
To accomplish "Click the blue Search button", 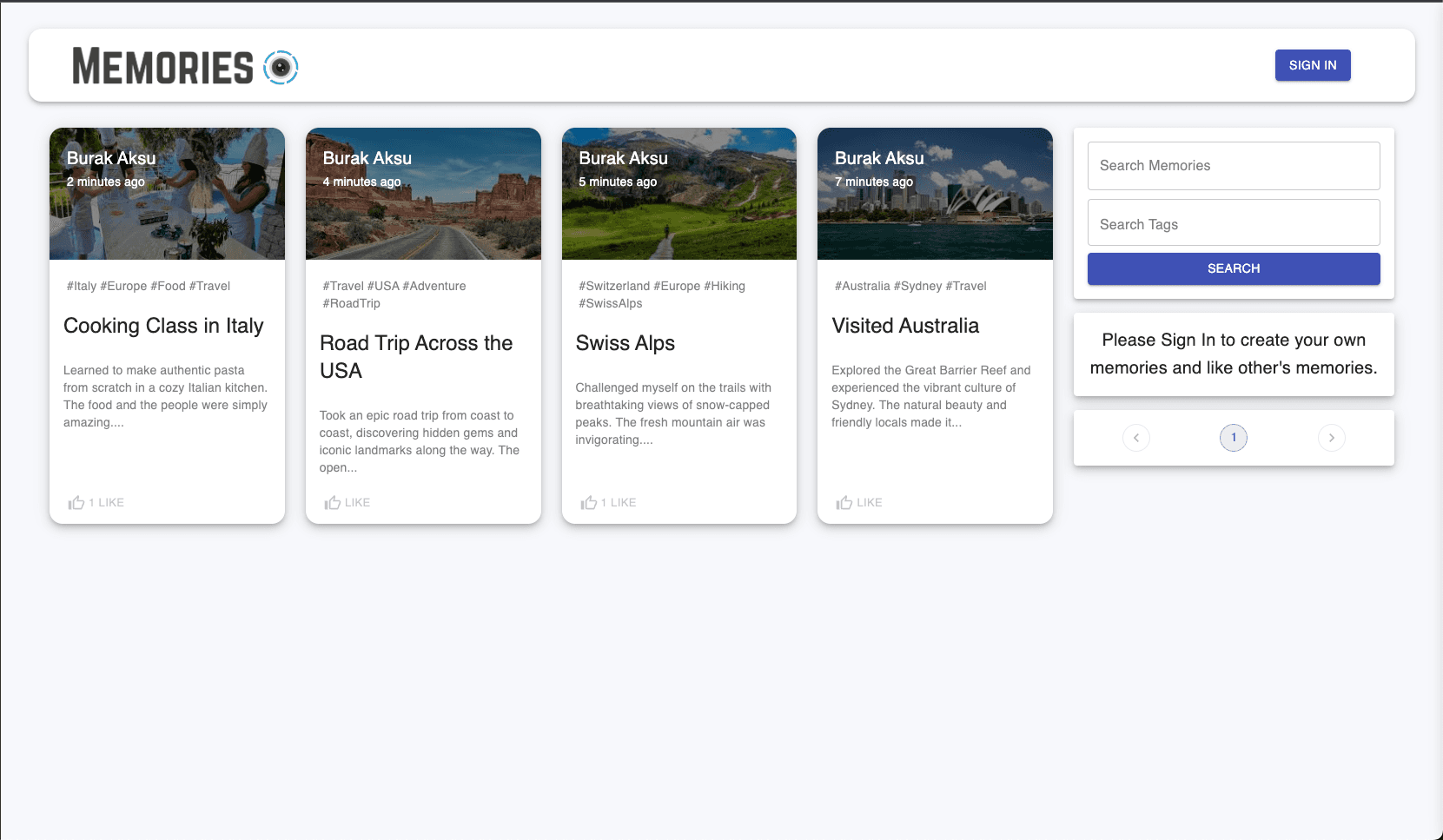I will pyautogui.click(x=1233, y=268).
